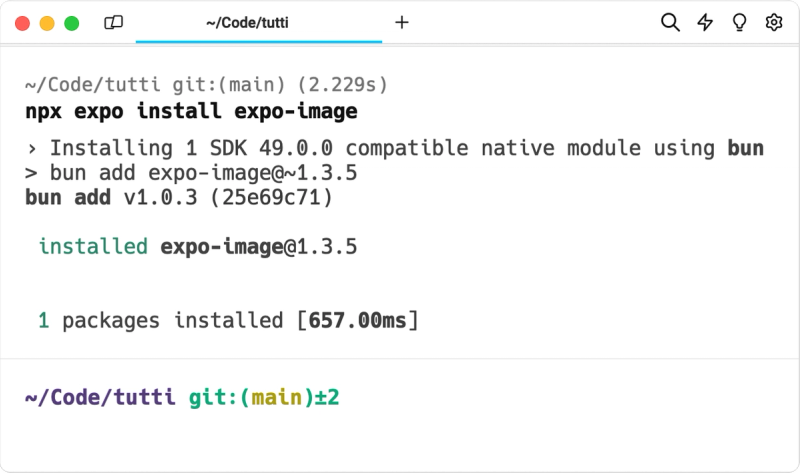Click the '~/Code/tutti git:(main) (2.229s)' header
Viewport: 800px width, 473px height.
point(207,85)
